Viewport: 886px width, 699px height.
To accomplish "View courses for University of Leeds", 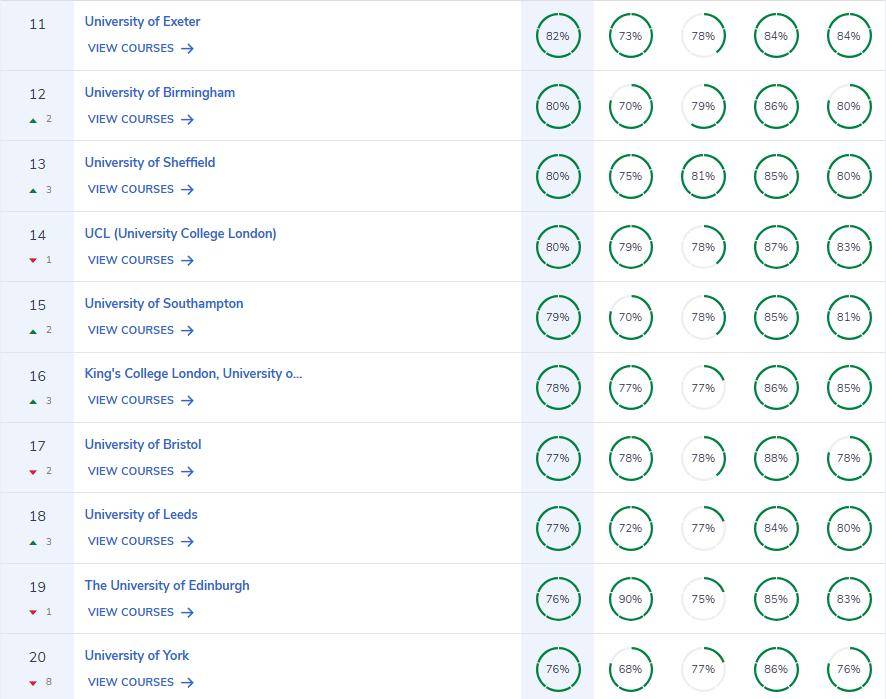I will (x=141, y=541).
